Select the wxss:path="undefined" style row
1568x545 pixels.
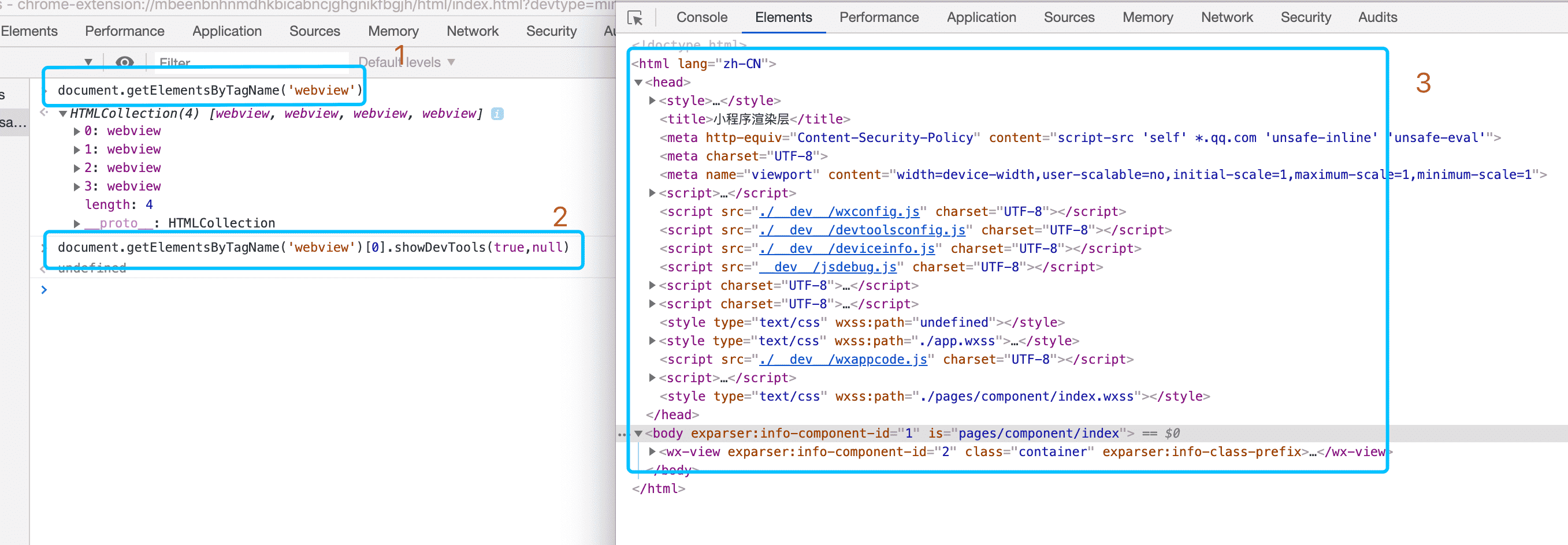click(x=862, y=322)
